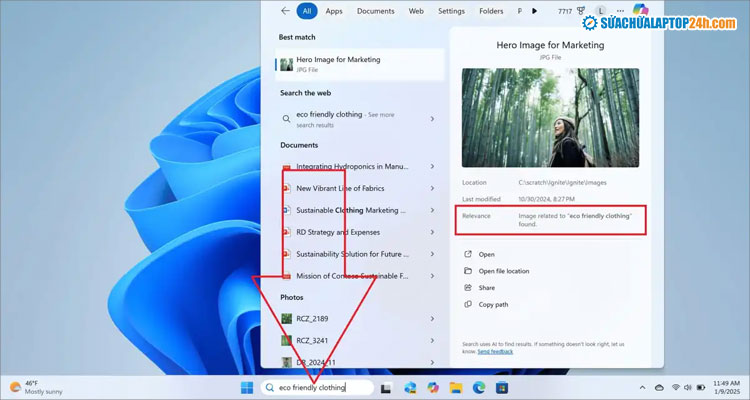Click the RCZ_2189 photo thumbnail icon
The height and width of the screenshot is (400, 750).
[287, 319]
